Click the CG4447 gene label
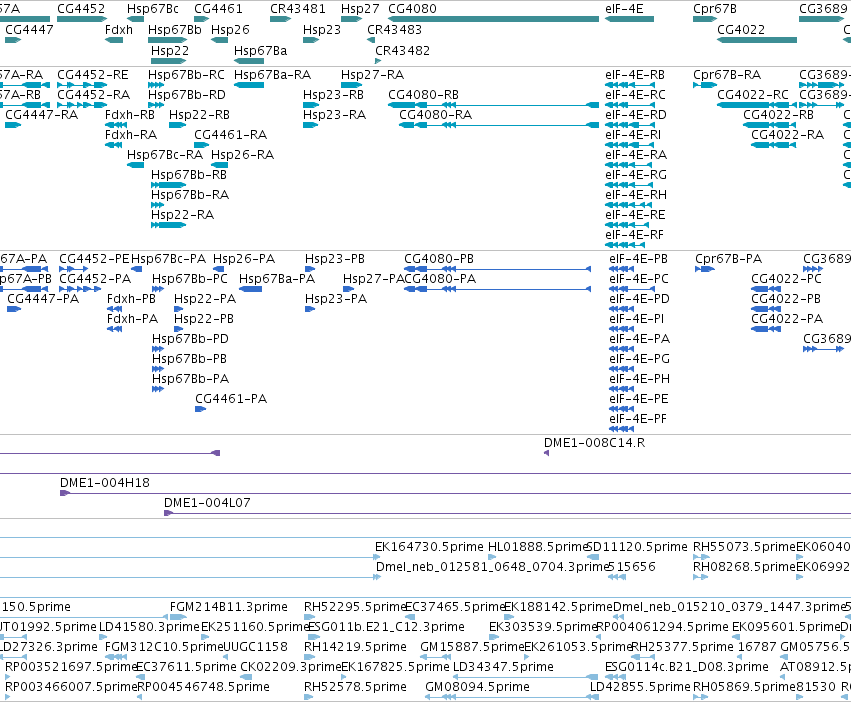 (x=29, y=29)
